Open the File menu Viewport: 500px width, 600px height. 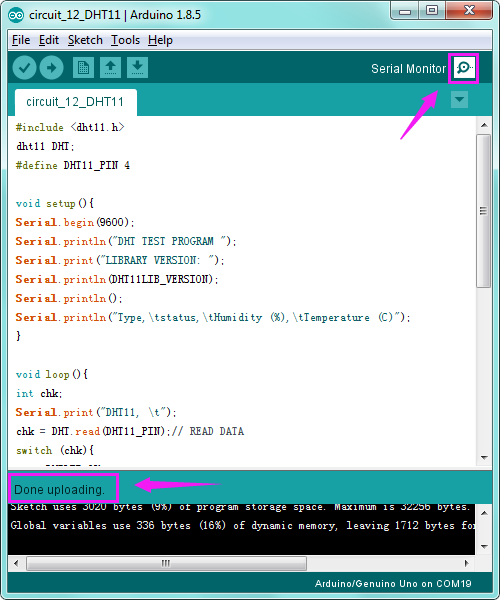tap(21, 40)
